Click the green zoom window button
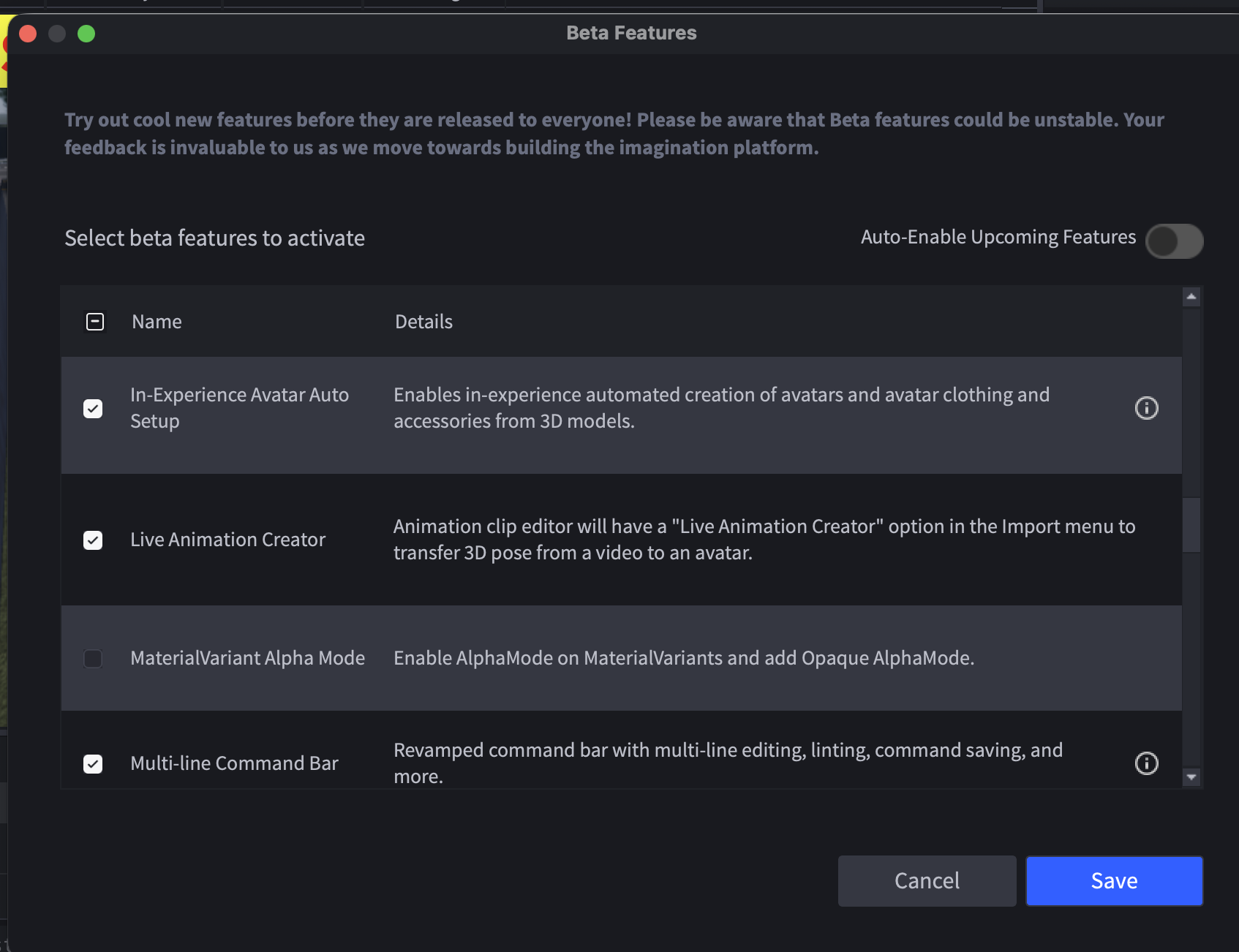1239x952 pixels. pos(86,34)
